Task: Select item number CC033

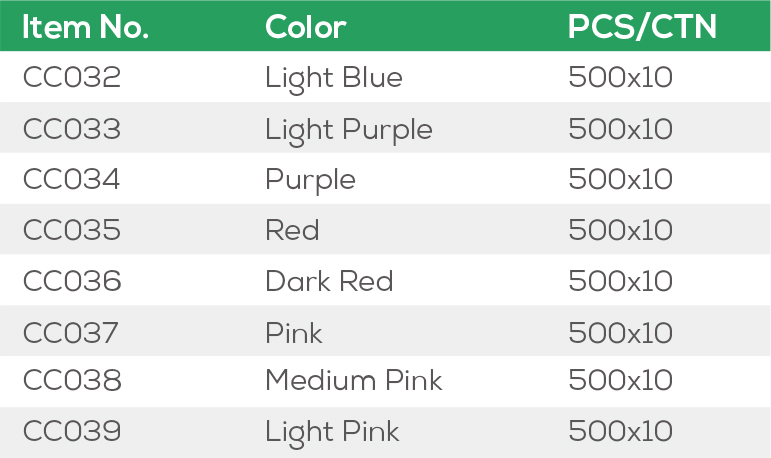Action: pos(72,129)
